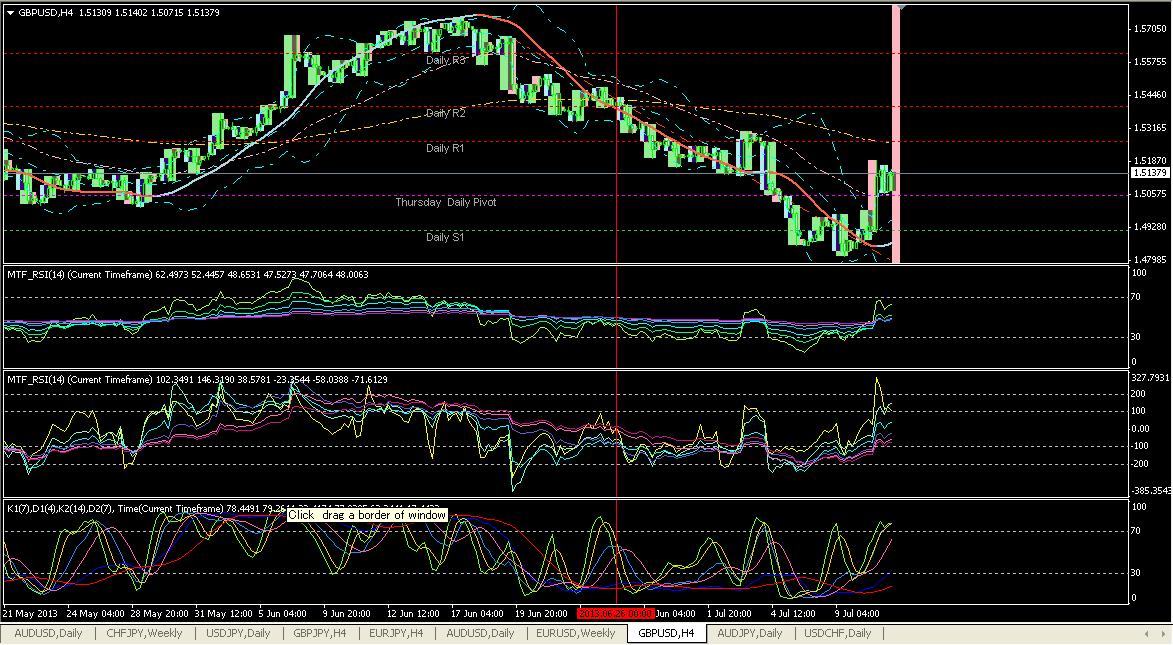Click time axis label "4 Jul 12:00"

coord(793,614)
